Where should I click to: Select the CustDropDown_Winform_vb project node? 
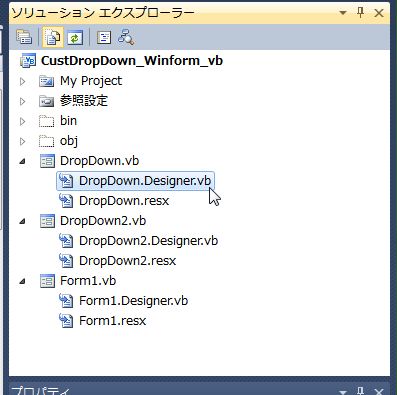132,61
